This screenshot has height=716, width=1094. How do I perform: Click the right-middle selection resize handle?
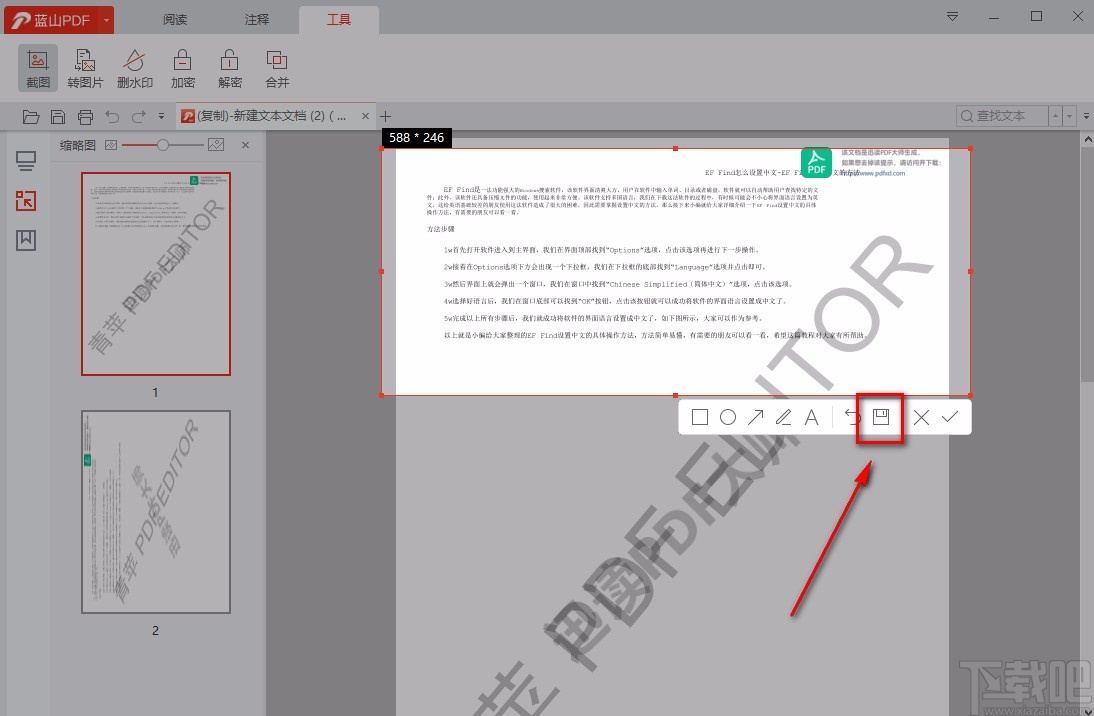coord(971,271)
